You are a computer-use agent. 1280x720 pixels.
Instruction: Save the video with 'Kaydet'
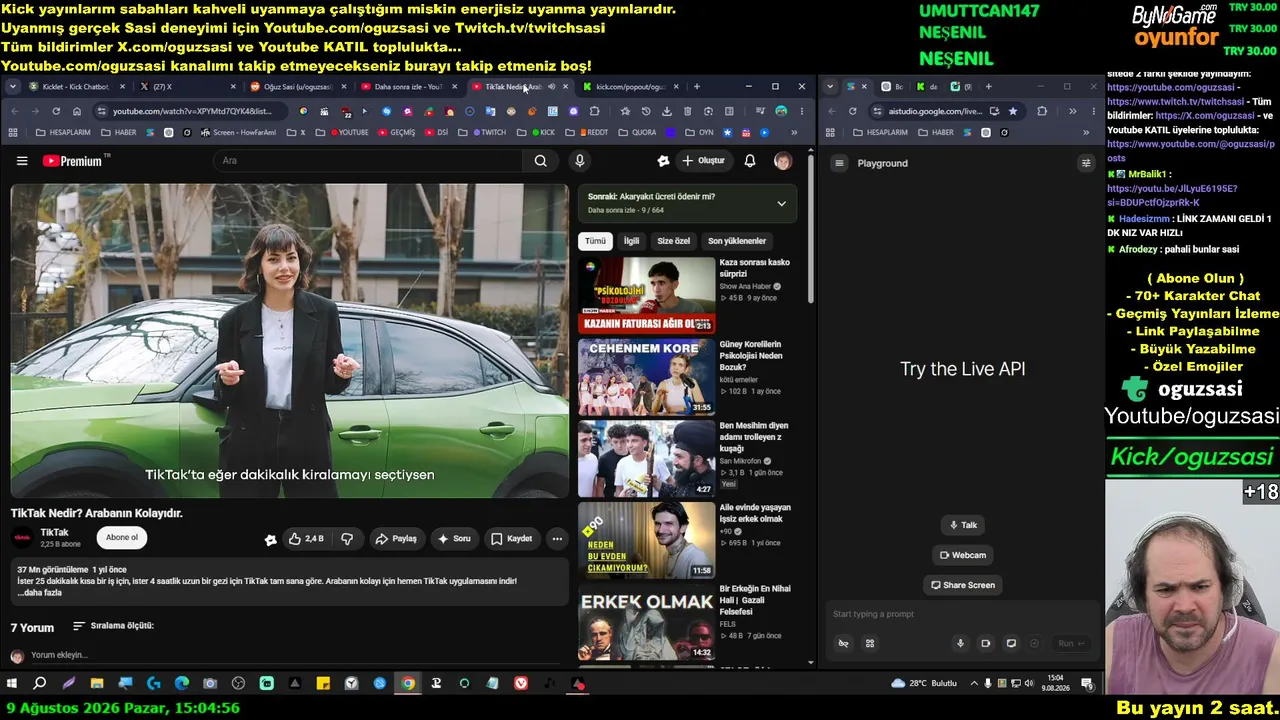click(x=511, y=539)
